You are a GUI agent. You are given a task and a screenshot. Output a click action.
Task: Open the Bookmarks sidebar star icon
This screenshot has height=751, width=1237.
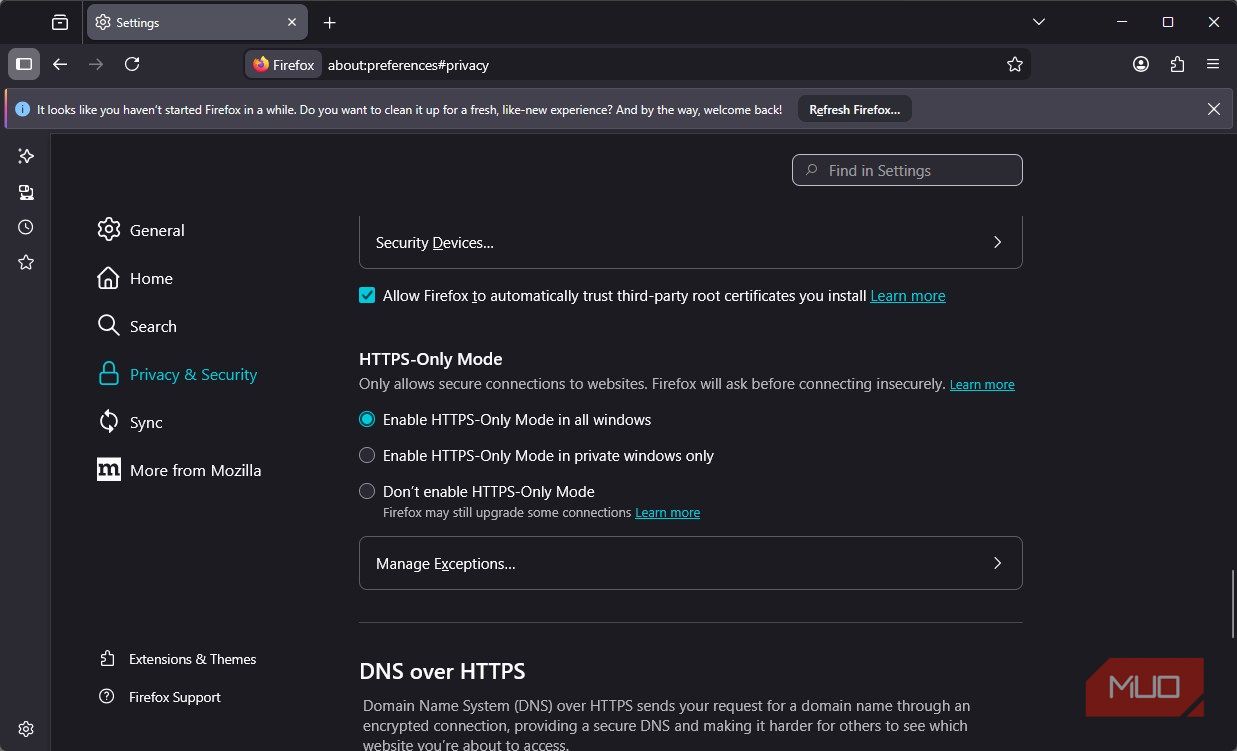pos(26,262)
